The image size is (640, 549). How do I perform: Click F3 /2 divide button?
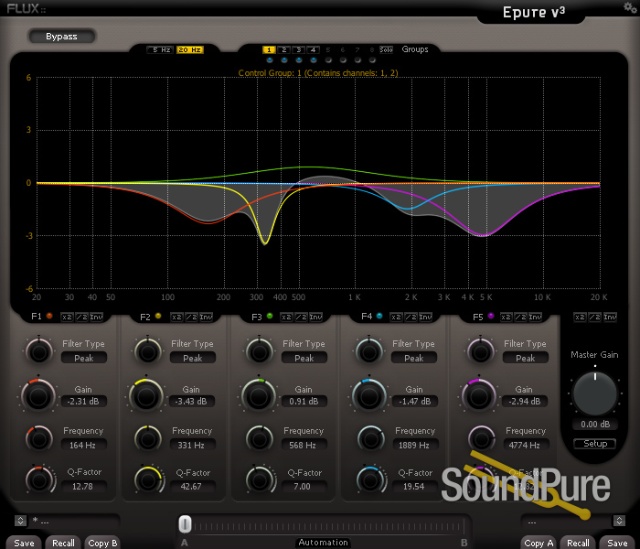(301, 317)
